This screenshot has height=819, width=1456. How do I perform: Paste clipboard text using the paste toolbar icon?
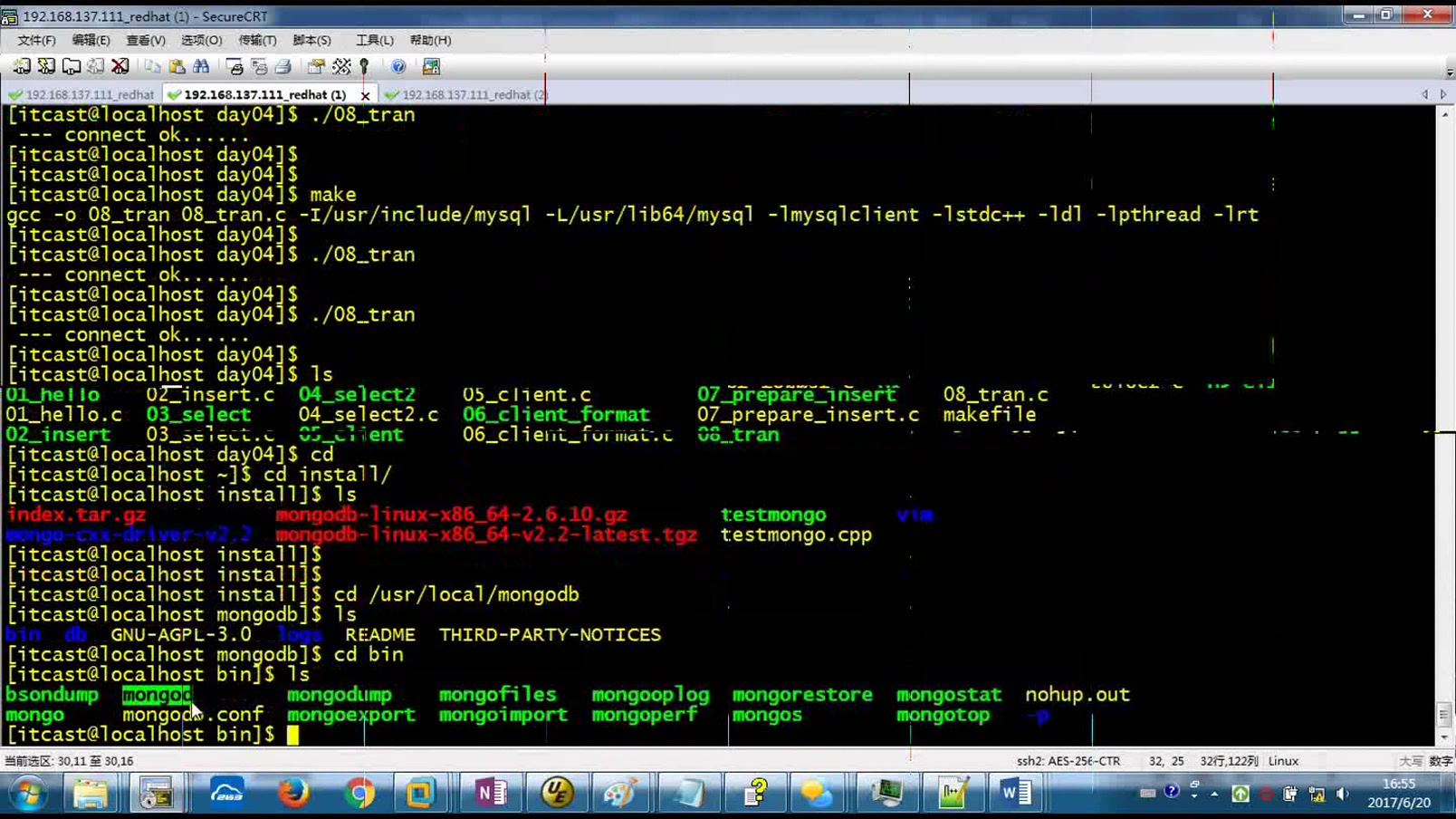[x=177, y=65]
